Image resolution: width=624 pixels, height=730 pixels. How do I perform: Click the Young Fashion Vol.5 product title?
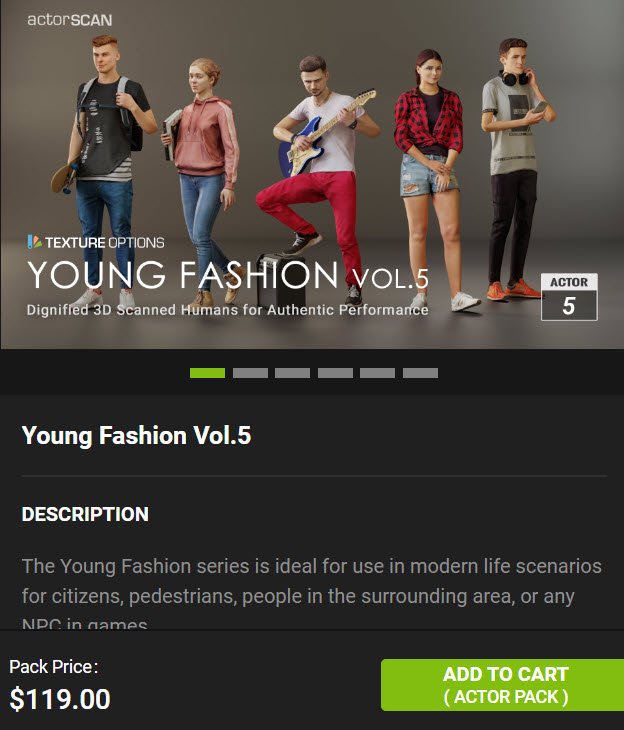tap(136, 436)
